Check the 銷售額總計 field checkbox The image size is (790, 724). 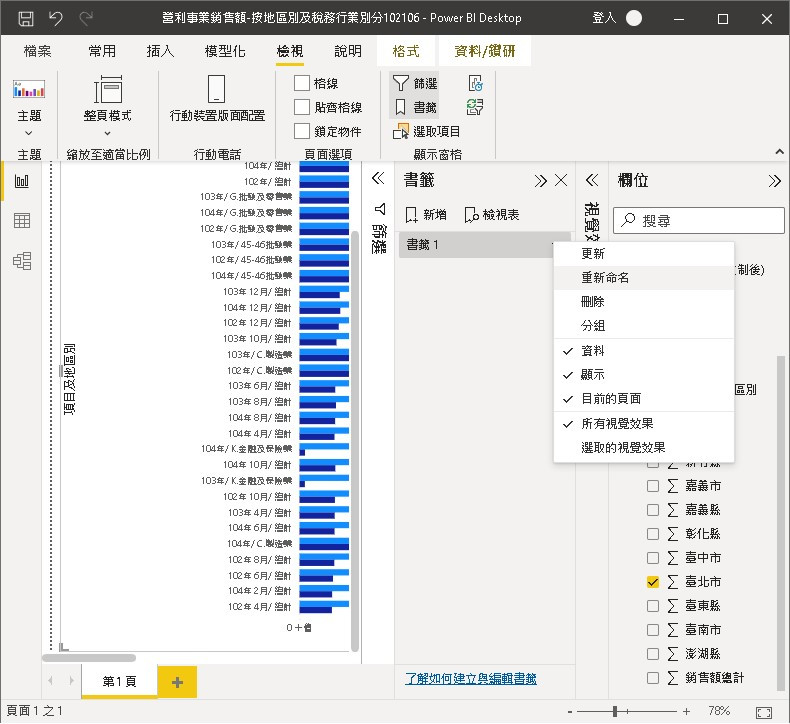[x=652, y=678]
